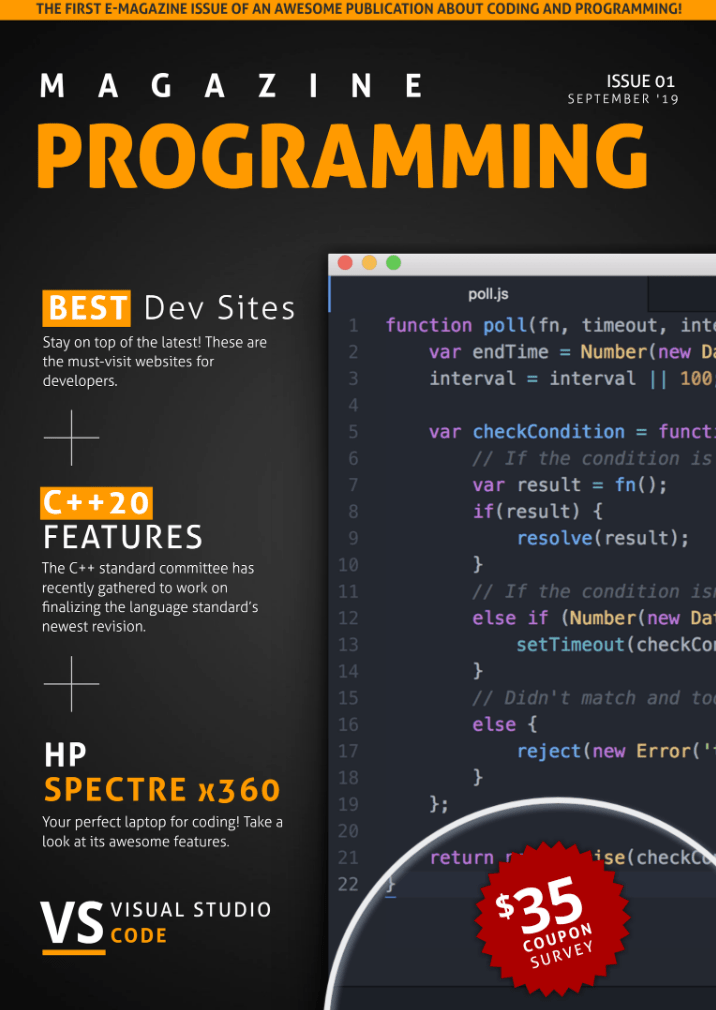Click the resolve(result); code line
716x1010 pixels.
coord(602,538)
